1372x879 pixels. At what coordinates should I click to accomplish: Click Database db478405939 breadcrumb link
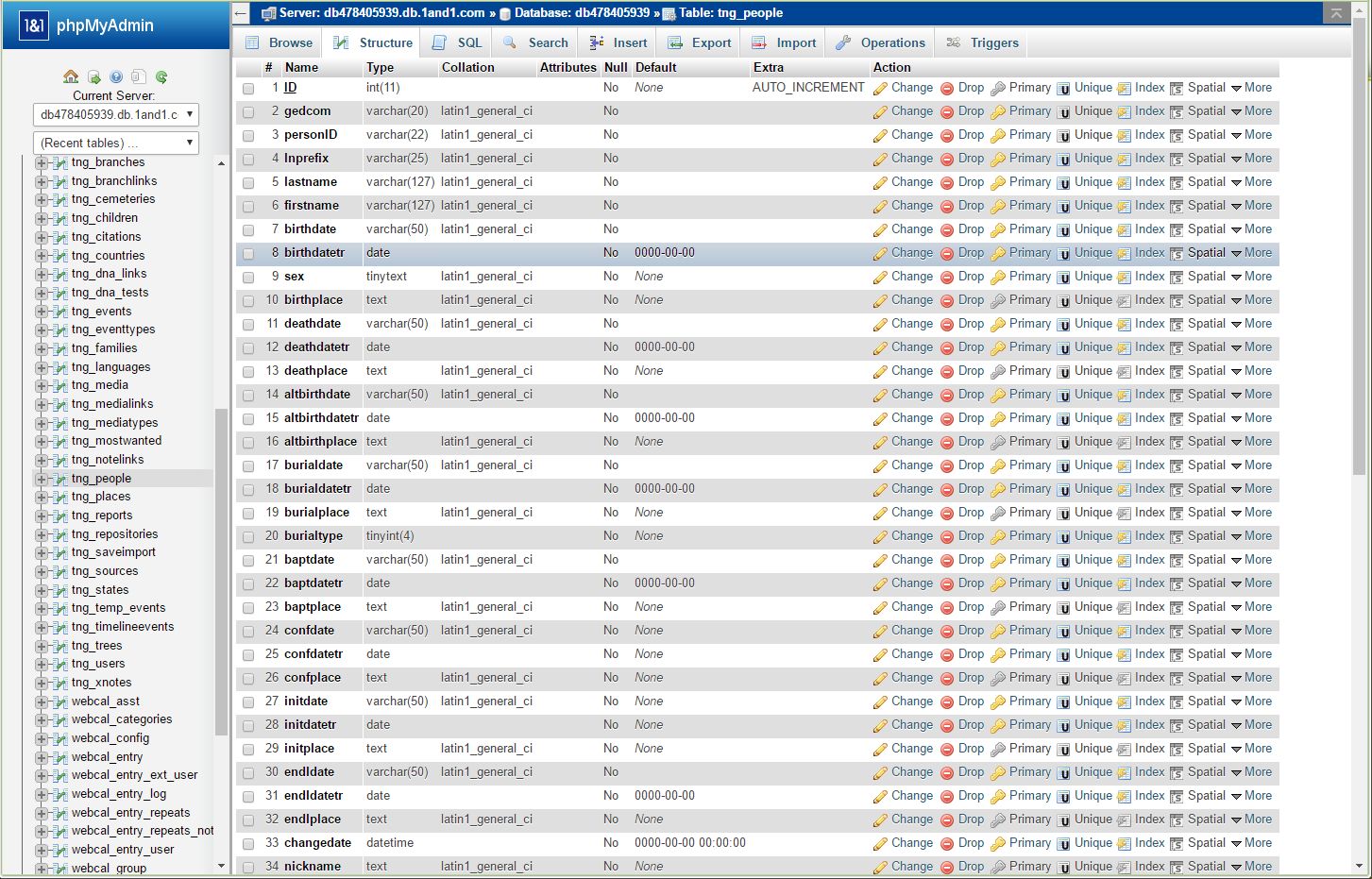tap(582, 13)
